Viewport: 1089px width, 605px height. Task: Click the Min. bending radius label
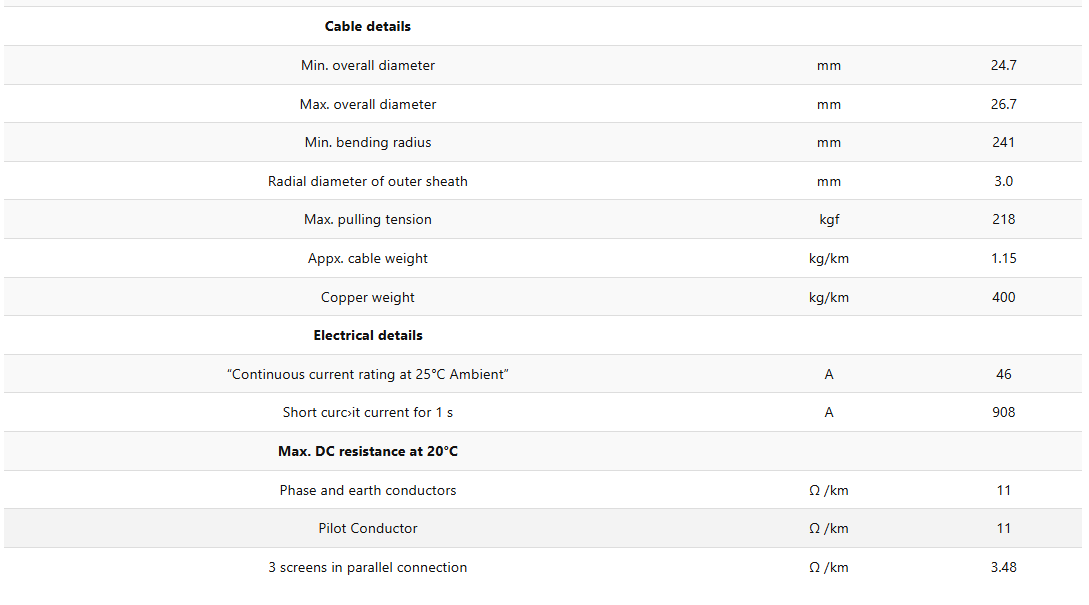pos(367,142)
